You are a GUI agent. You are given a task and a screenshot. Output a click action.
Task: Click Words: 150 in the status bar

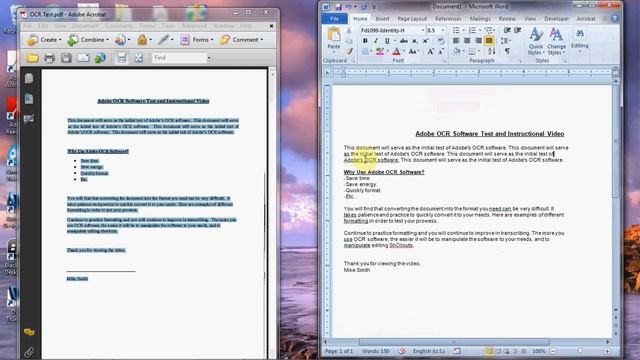click(x=375, y=351)
